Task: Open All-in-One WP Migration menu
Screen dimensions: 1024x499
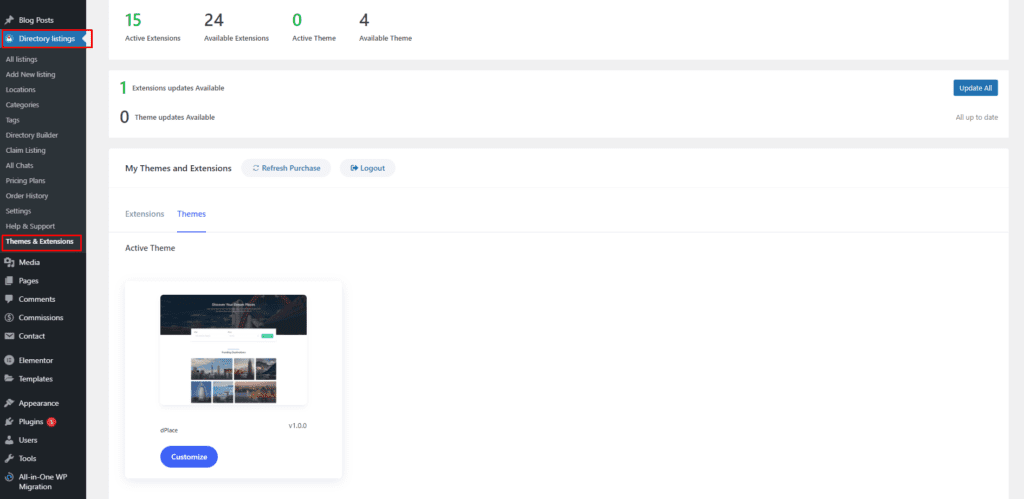Action: coord(45,482)
